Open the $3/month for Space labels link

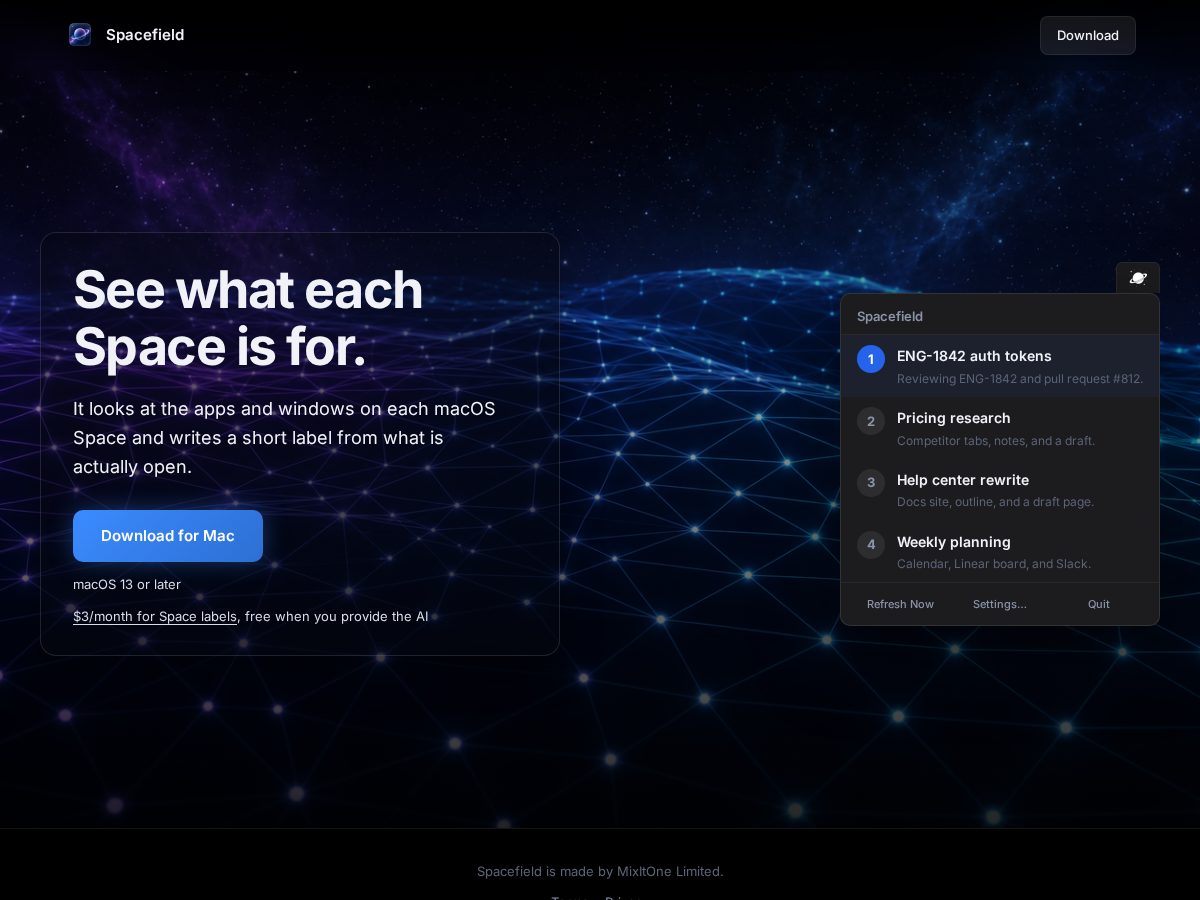point(155,616)
